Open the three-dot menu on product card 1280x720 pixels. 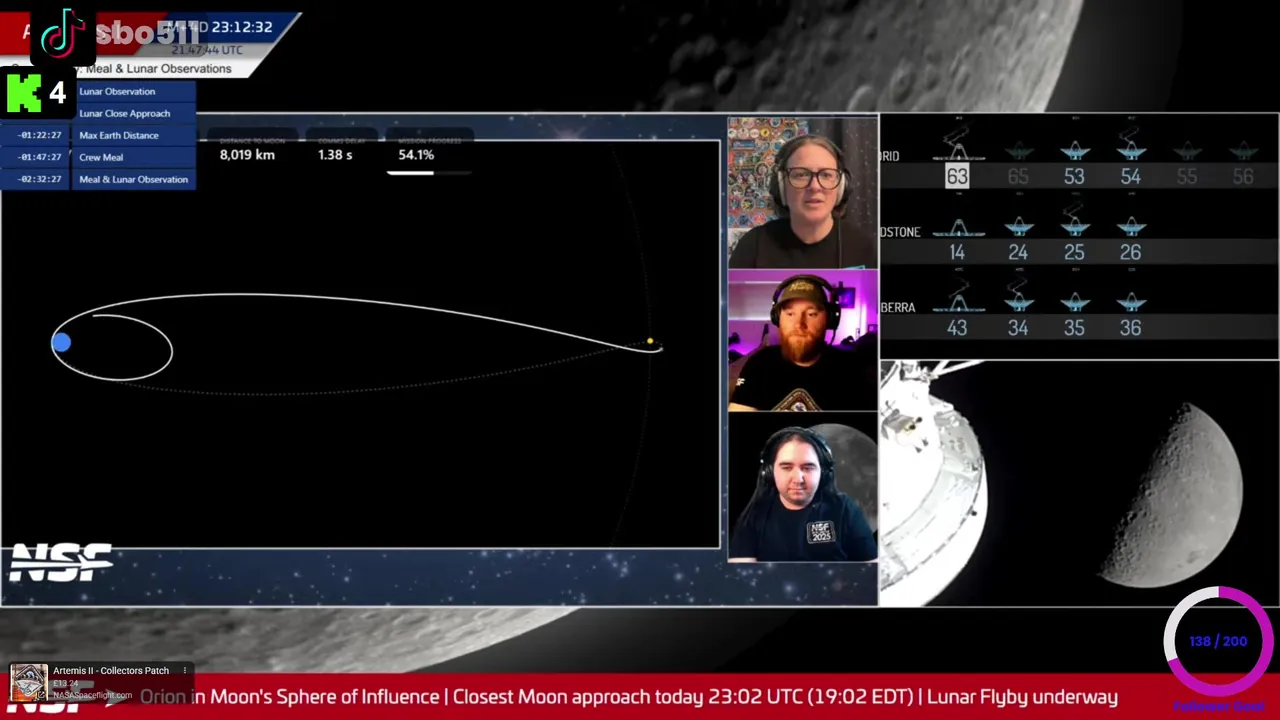pyautogui.click(x=186, y=671)
